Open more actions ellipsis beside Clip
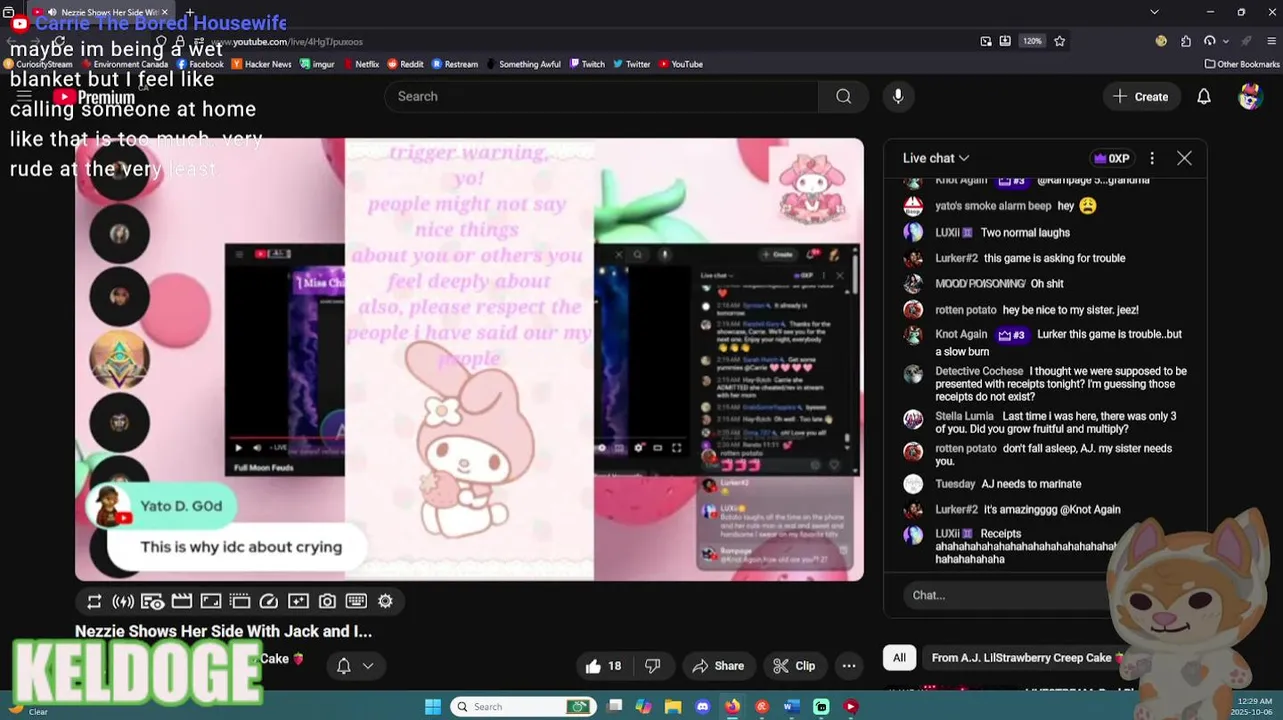Image resolution: width=1283 pixels, height=720 pixels. 849,666
